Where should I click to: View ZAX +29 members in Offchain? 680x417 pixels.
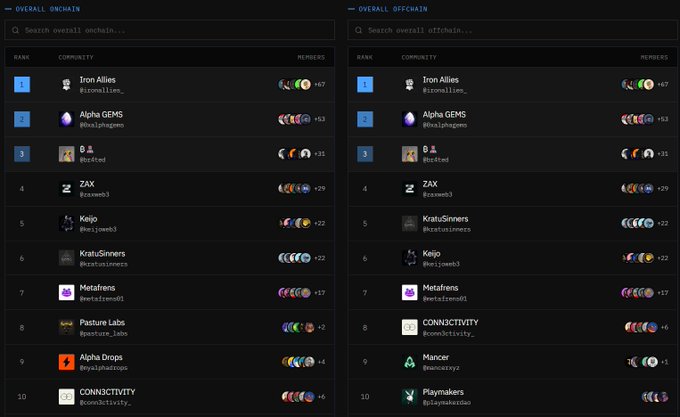tap(644, 188)
